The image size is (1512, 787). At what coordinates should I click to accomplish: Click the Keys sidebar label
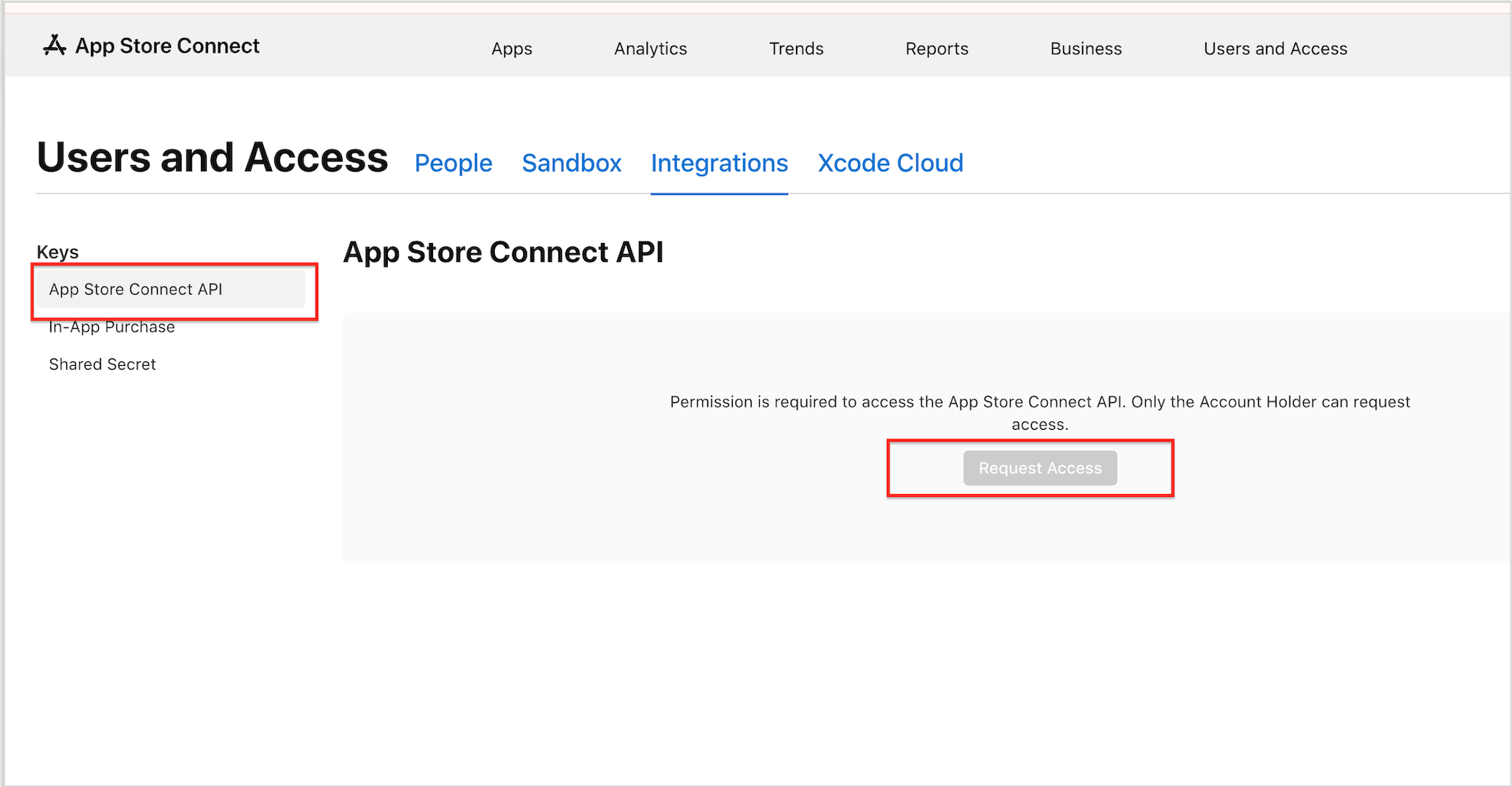pyautogui.click(x=57, y=252)
